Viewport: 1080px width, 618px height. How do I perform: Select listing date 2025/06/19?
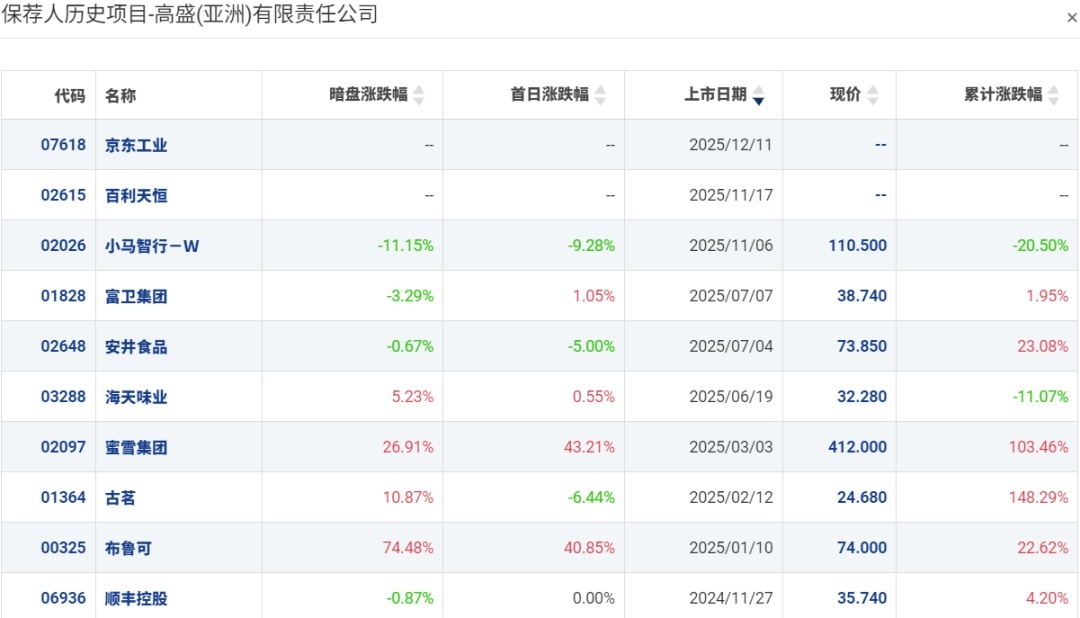pyautogui.click(x=731, y=396)
